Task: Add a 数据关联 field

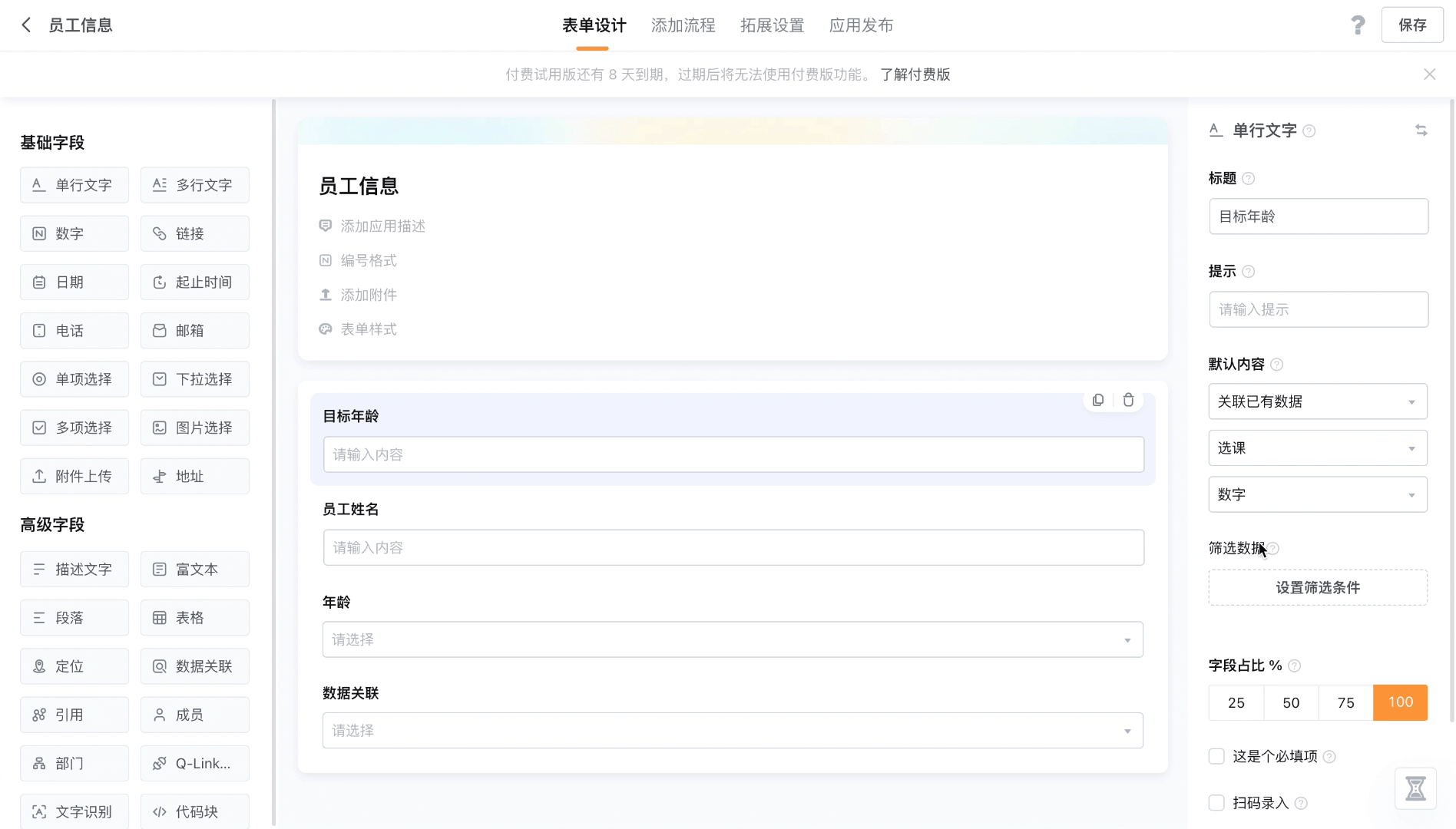Action: pyautogui.click(x=195, y=666)
